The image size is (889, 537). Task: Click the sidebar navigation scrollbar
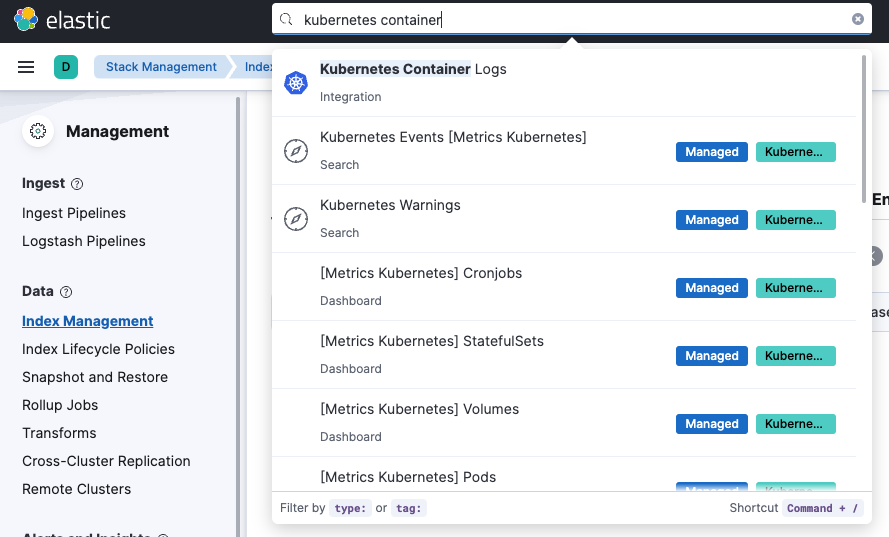coord(238,316)
